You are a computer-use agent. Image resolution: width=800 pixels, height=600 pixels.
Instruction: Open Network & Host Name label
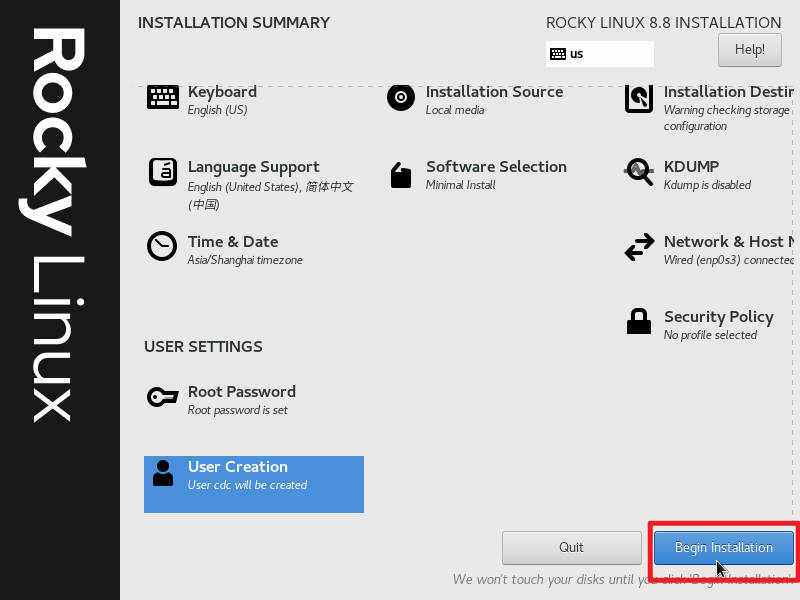tap(729, 242)
